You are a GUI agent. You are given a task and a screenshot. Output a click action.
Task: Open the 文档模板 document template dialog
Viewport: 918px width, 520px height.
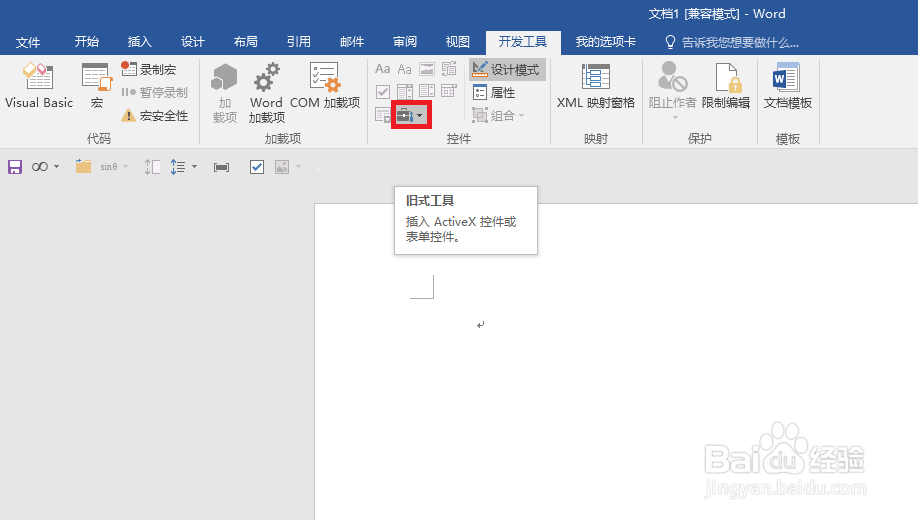[787, 86]
